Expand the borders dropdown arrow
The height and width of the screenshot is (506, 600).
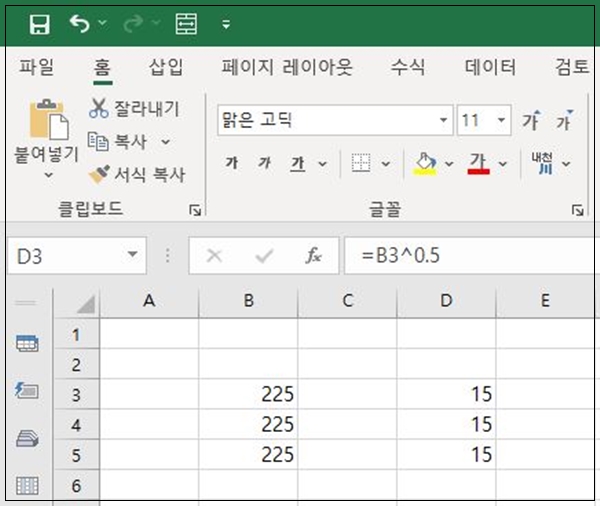[386, 164]
